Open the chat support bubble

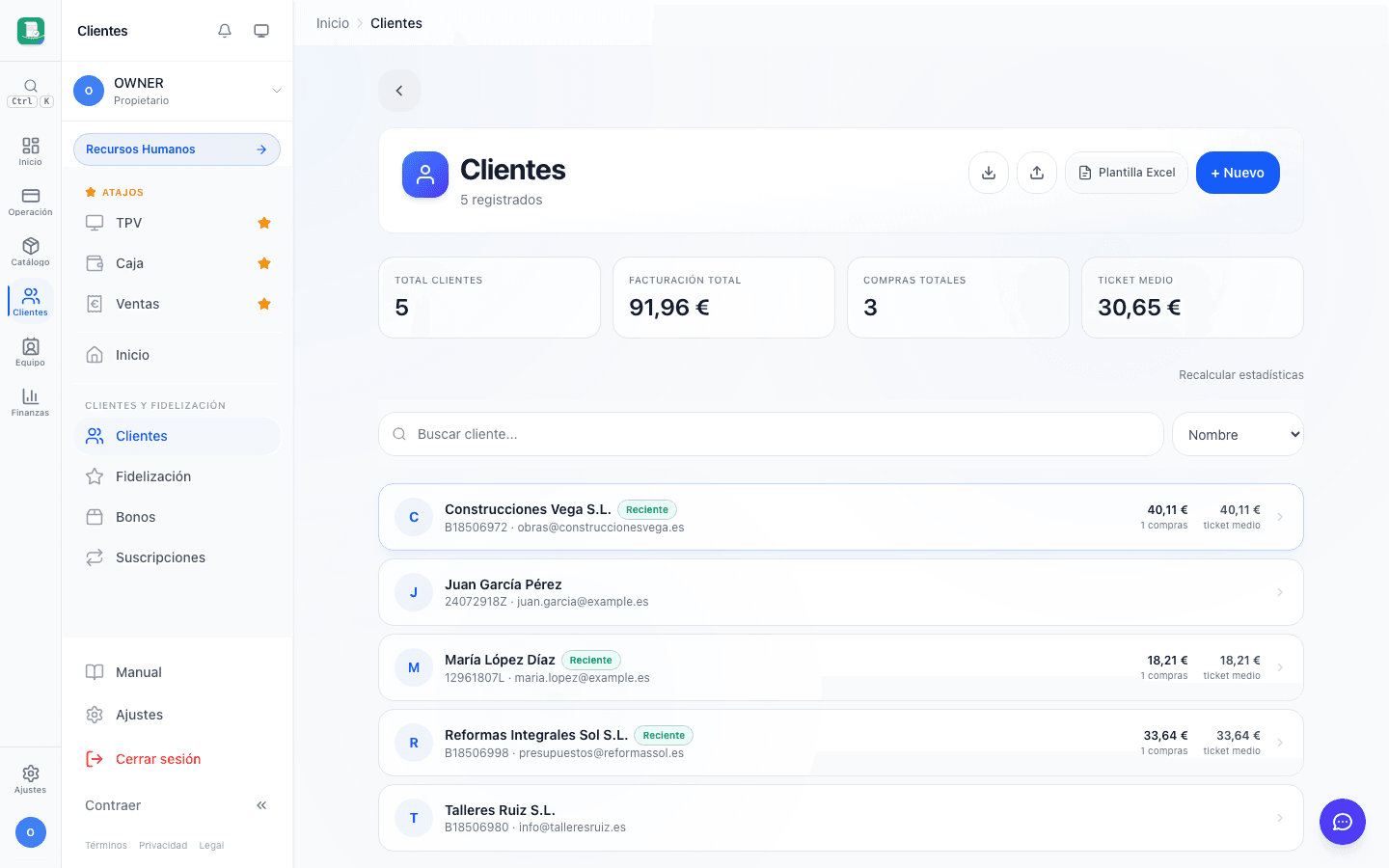pos(1343,822)
